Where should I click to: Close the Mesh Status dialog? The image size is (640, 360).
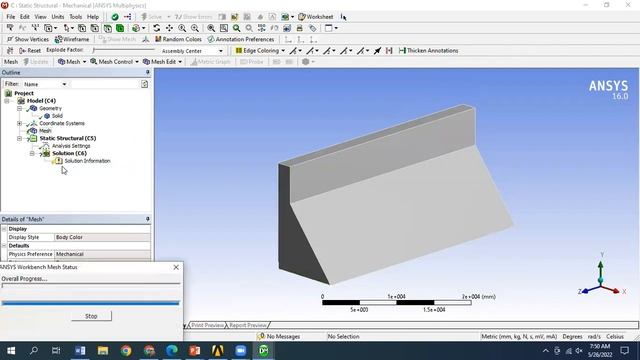click(x=176, y=267)
